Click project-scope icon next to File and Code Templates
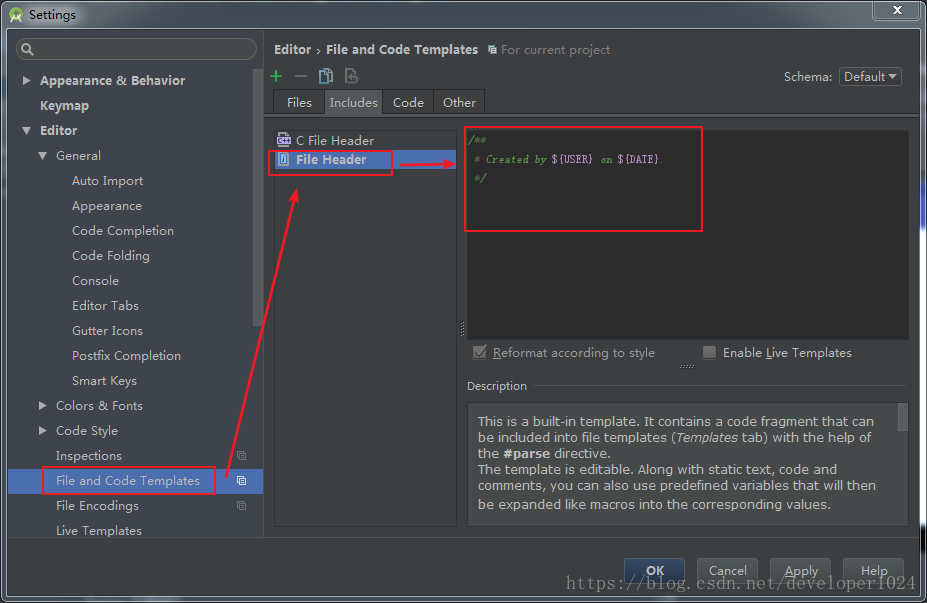Viewport: 927px width, 603px height. point(241,481)
